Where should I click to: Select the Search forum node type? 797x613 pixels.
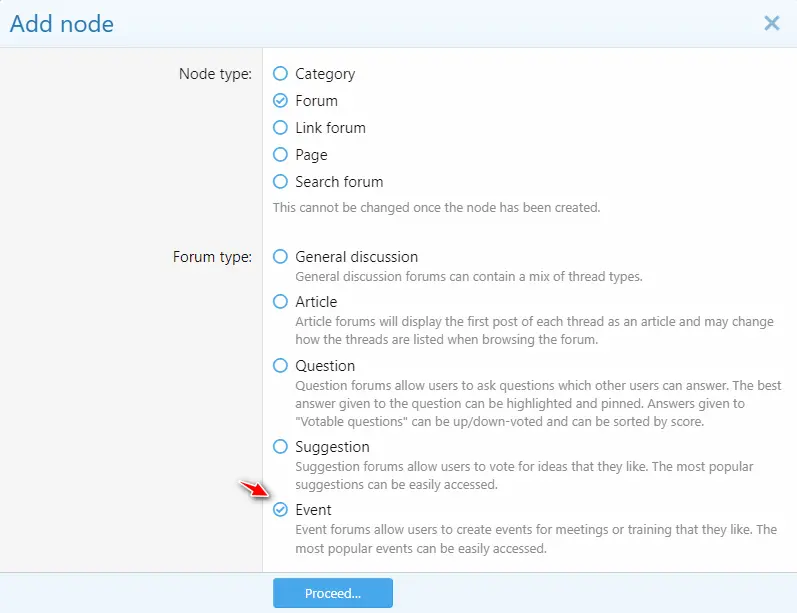(280, 181)
